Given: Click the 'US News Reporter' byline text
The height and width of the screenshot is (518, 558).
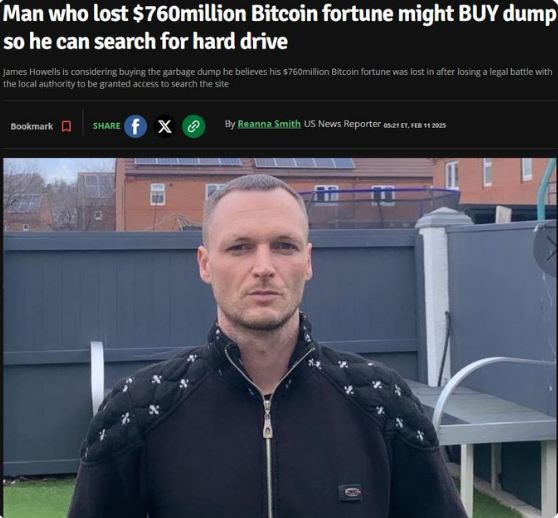Looking at the screenshot, I should tap(342, 124).
